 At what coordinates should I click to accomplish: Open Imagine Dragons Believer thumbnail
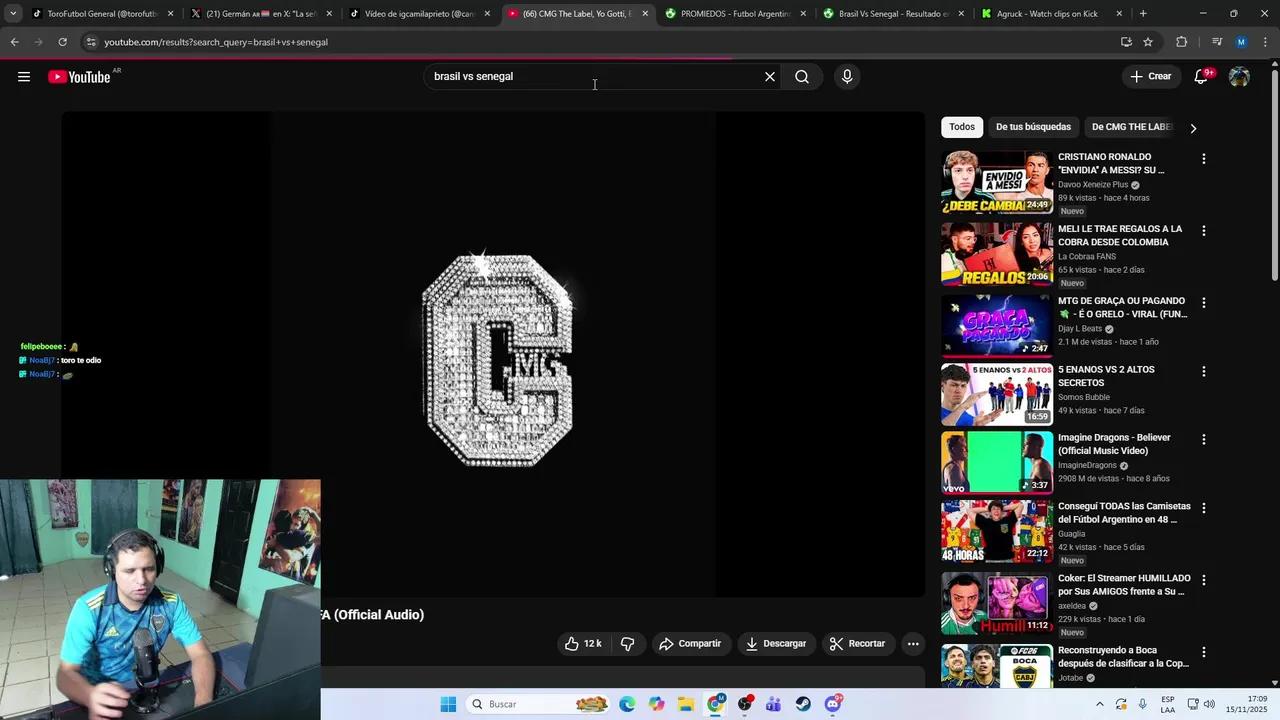pos(997,462)
